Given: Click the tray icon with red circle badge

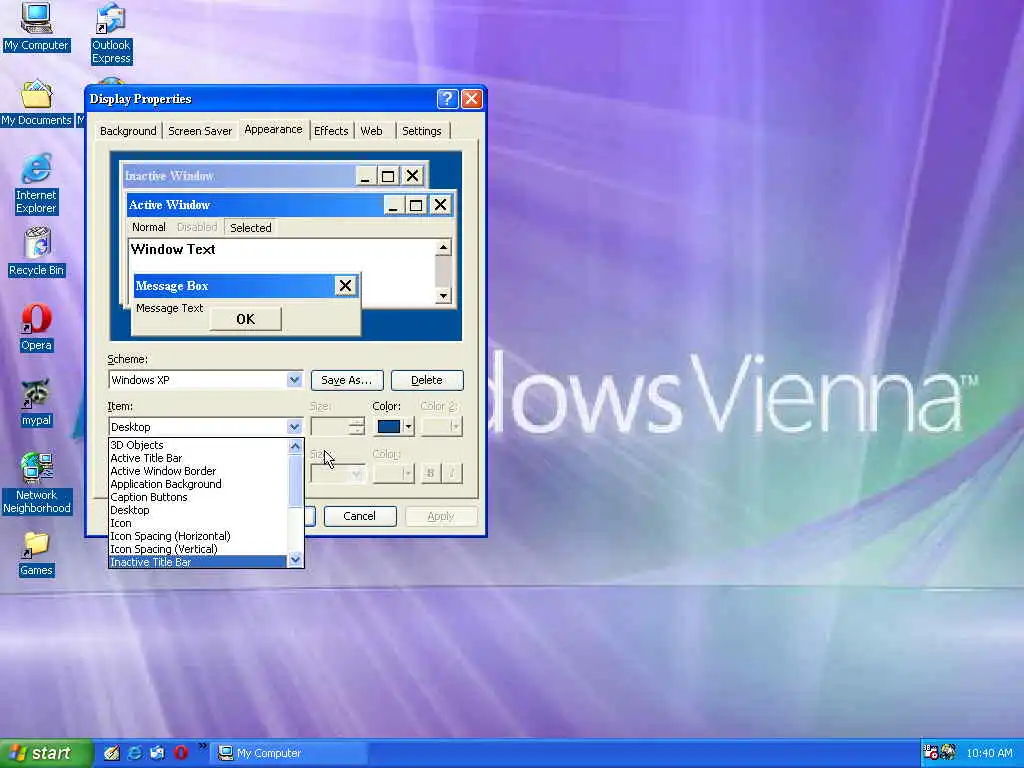Looking at the screenshot, I should tap(931, 752).
